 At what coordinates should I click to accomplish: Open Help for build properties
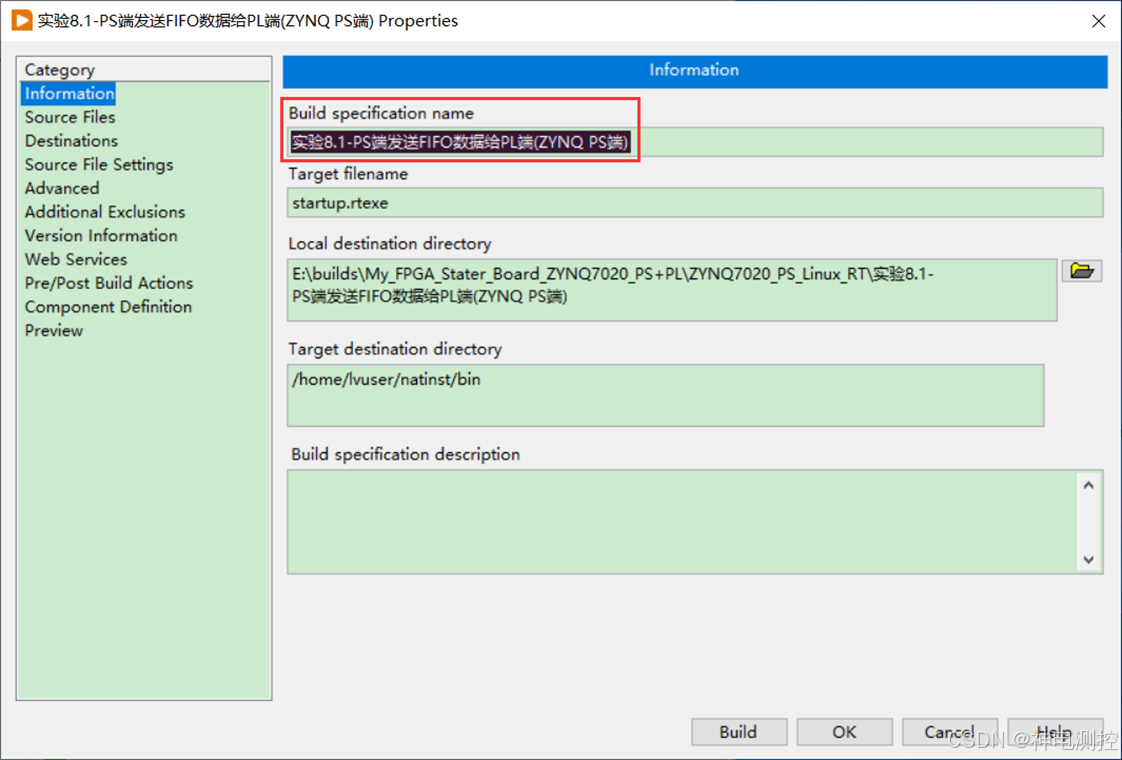click(x=1055, y=731)
